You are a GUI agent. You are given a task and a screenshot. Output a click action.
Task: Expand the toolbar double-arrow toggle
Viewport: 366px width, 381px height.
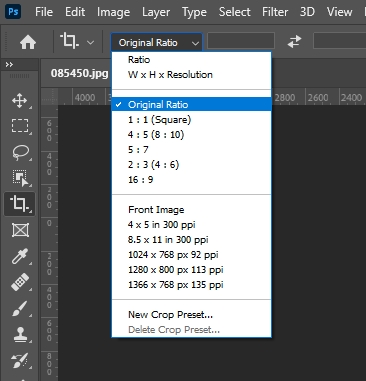[x=9, y=65]
